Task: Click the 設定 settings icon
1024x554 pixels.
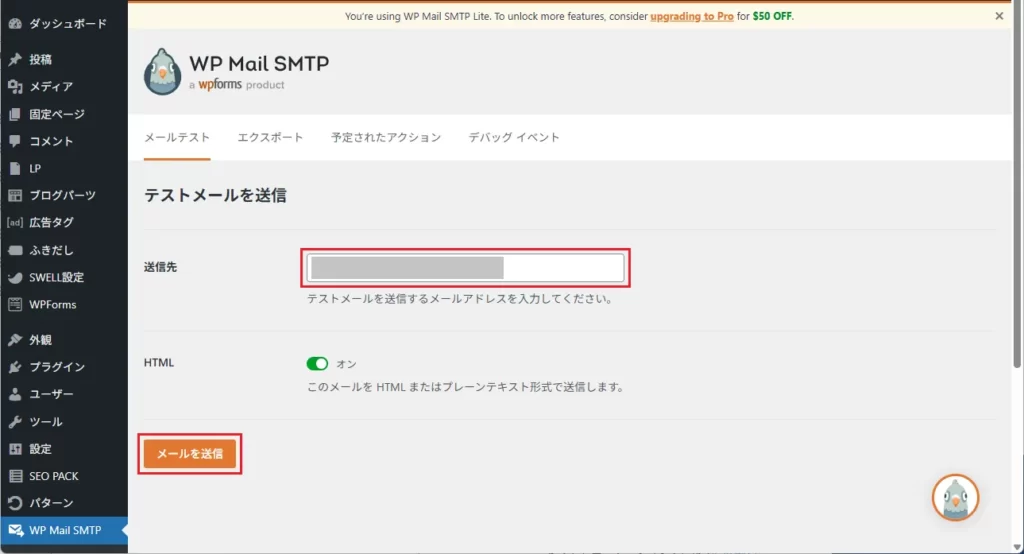Action: [15, 449]
